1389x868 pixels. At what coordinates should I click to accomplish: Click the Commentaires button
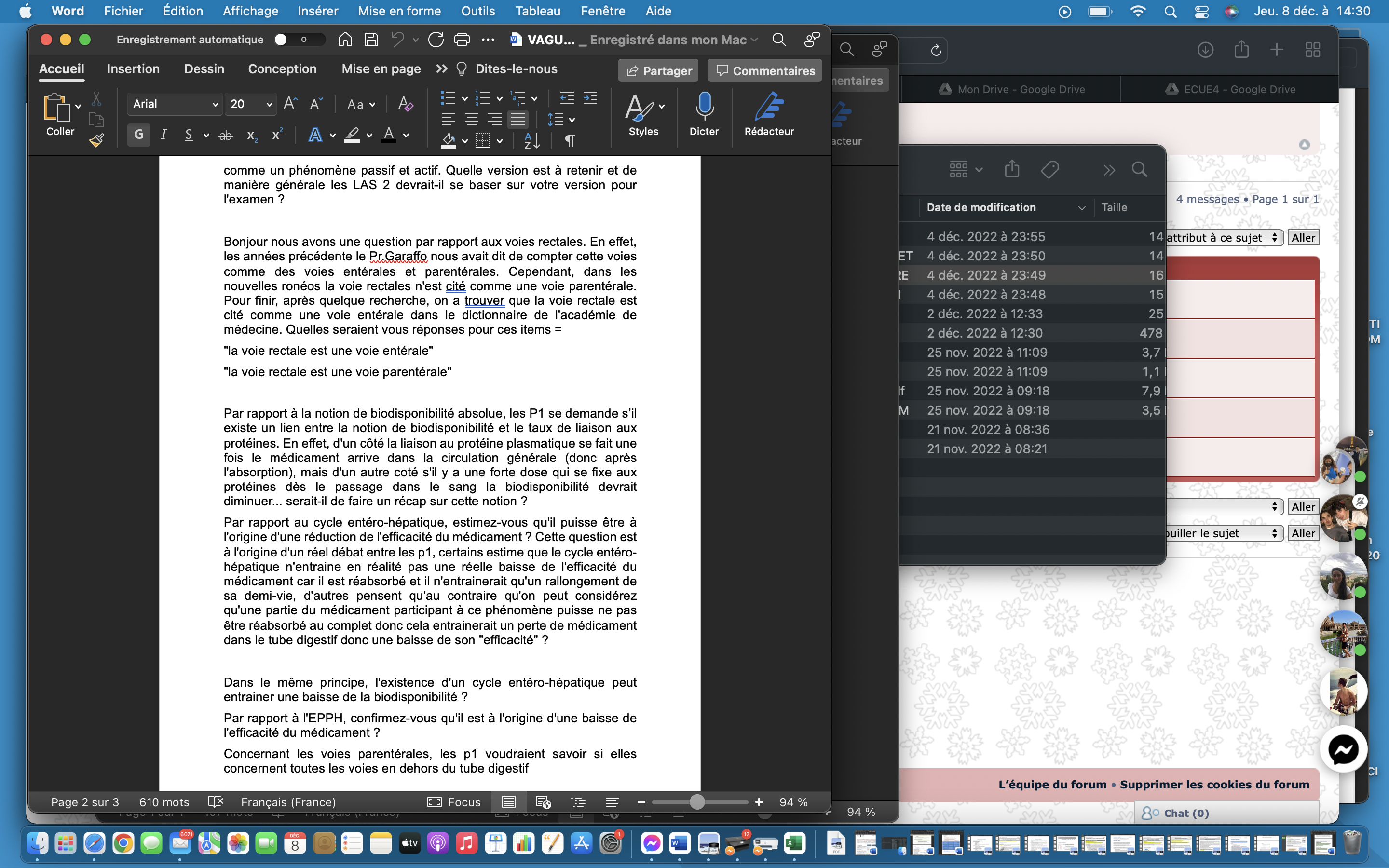pyautogui.click(x=764, y=70)
